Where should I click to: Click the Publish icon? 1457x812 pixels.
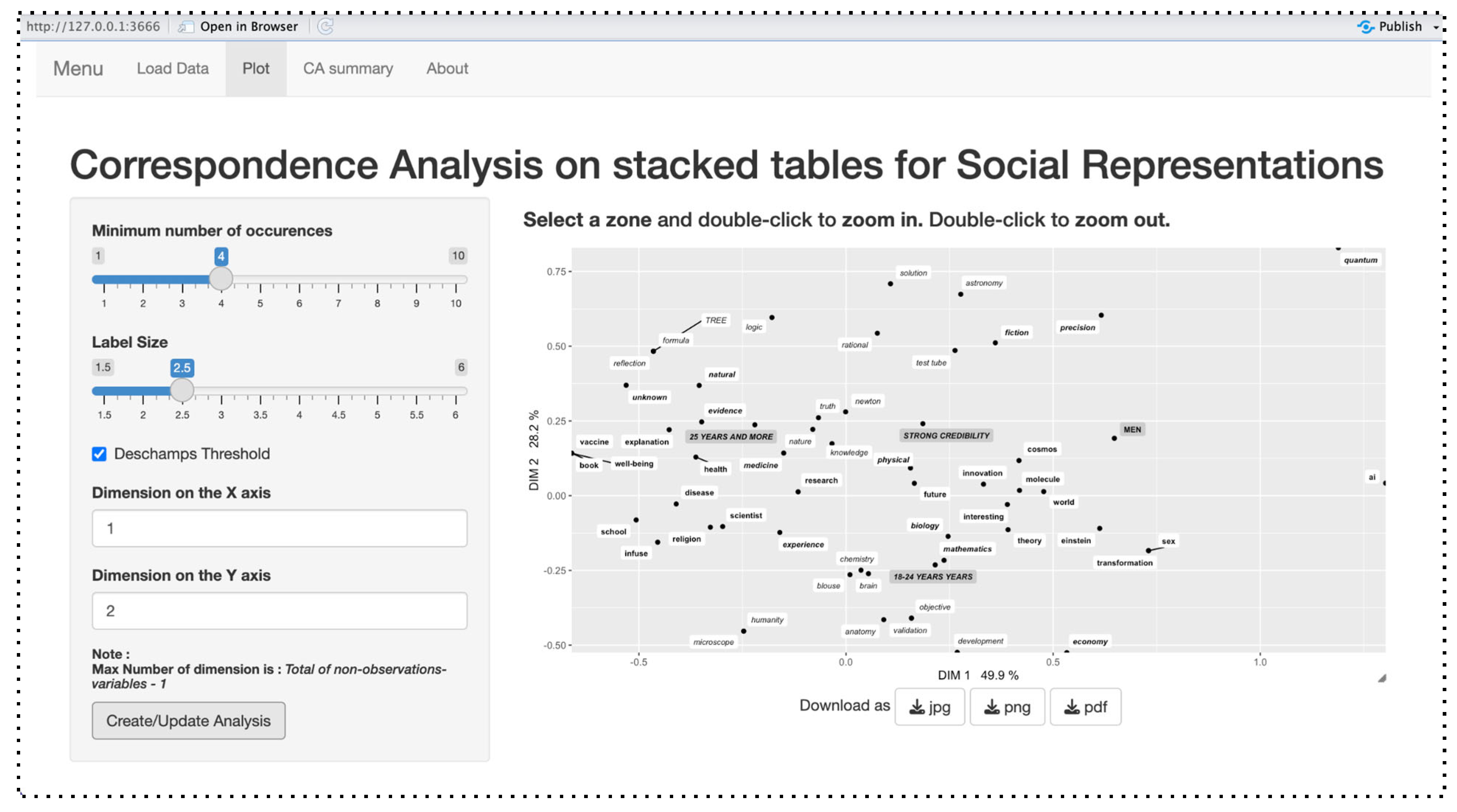tap(1365, 27)
